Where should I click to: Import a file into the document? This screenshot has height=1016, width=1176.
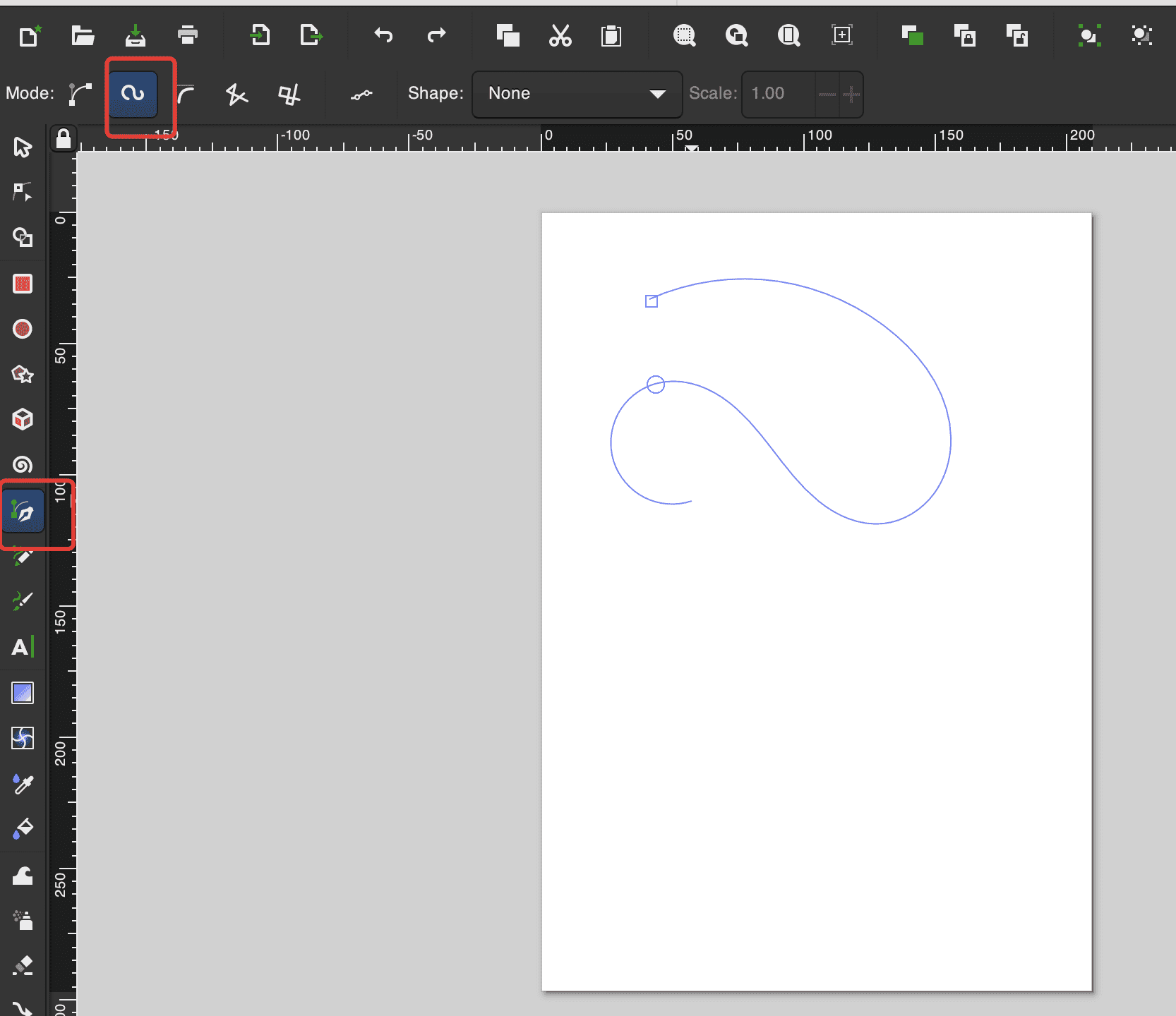260,35
